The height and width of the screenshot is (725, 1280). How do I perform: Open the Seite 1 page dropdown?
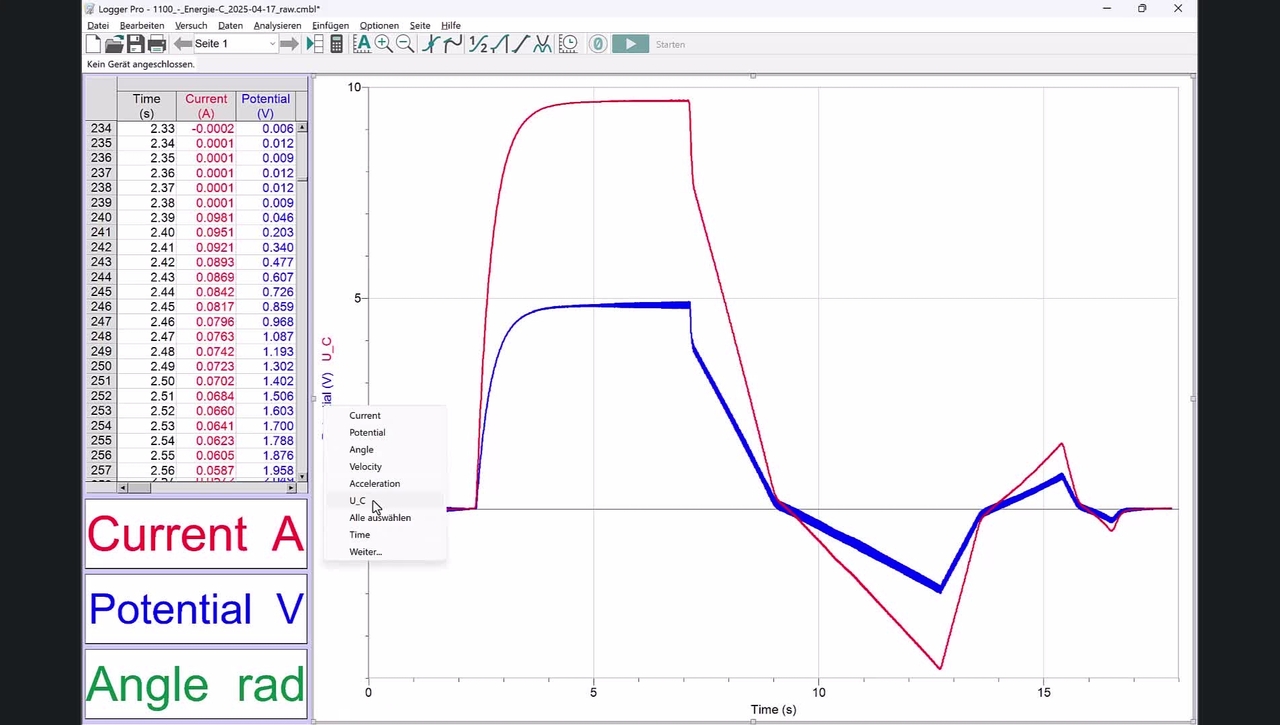(235, 44)
